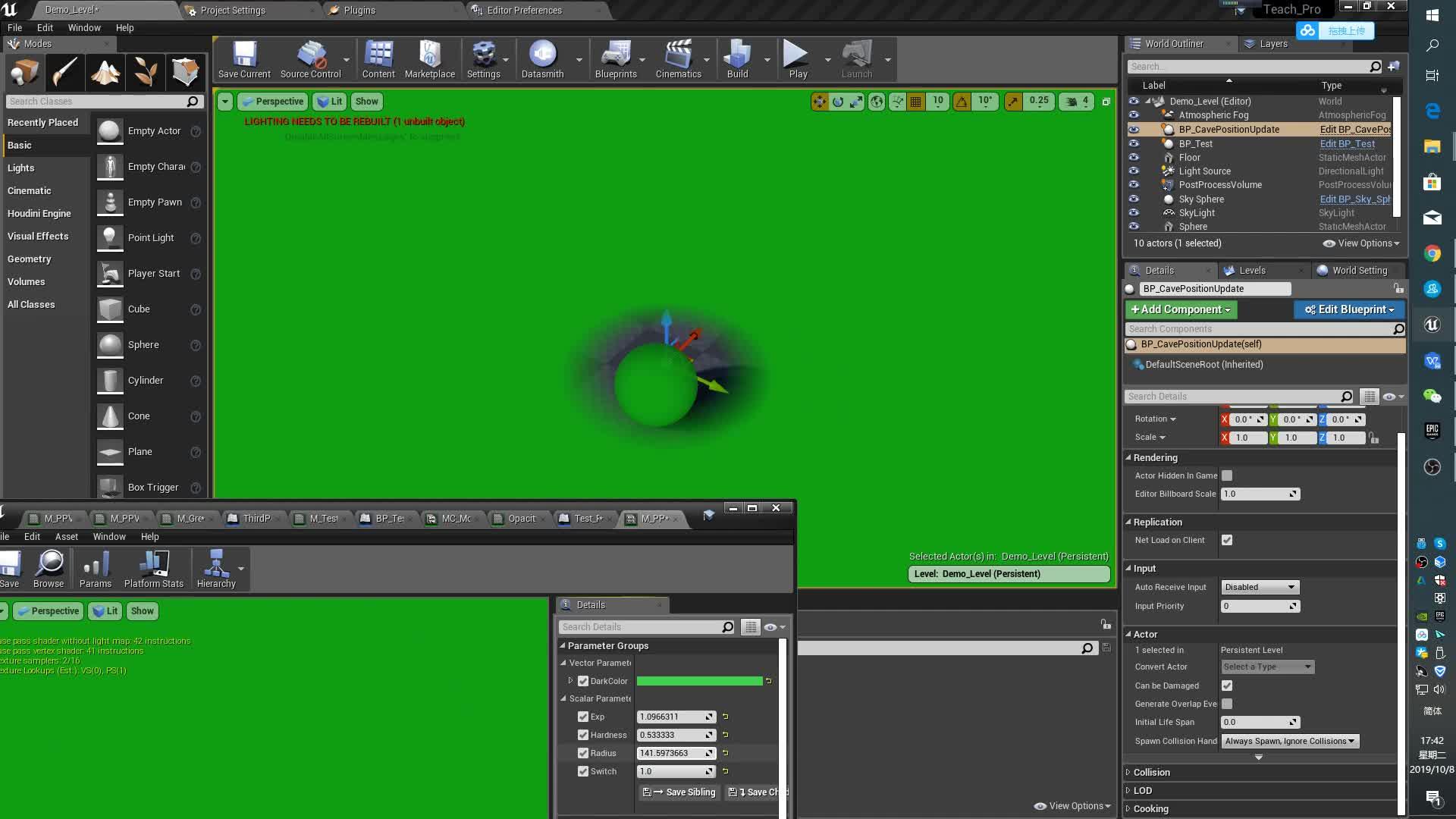Toggle Actor Hidden In Game checkbox
The height and width of the screenshot is (819, 1456).
point(1227,475)
